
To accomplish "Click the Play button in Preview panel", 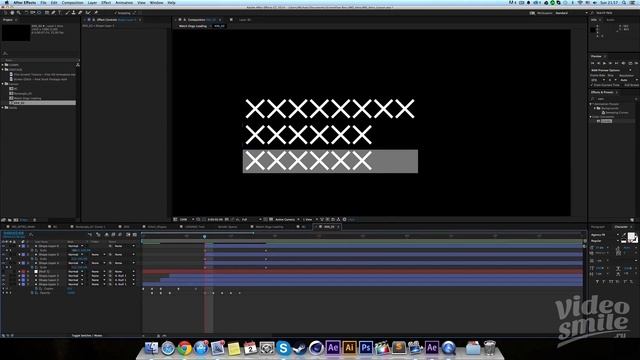I will (x=604, y=63).
